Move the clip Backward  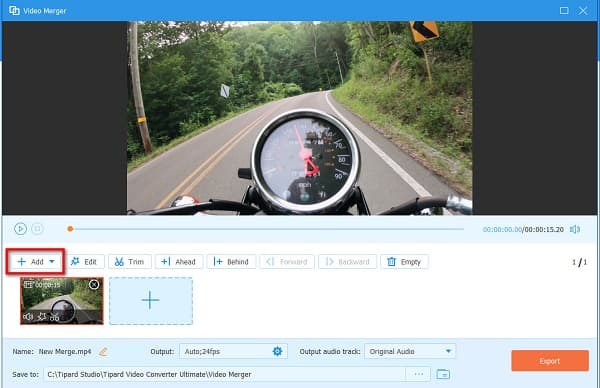point(347,262)
